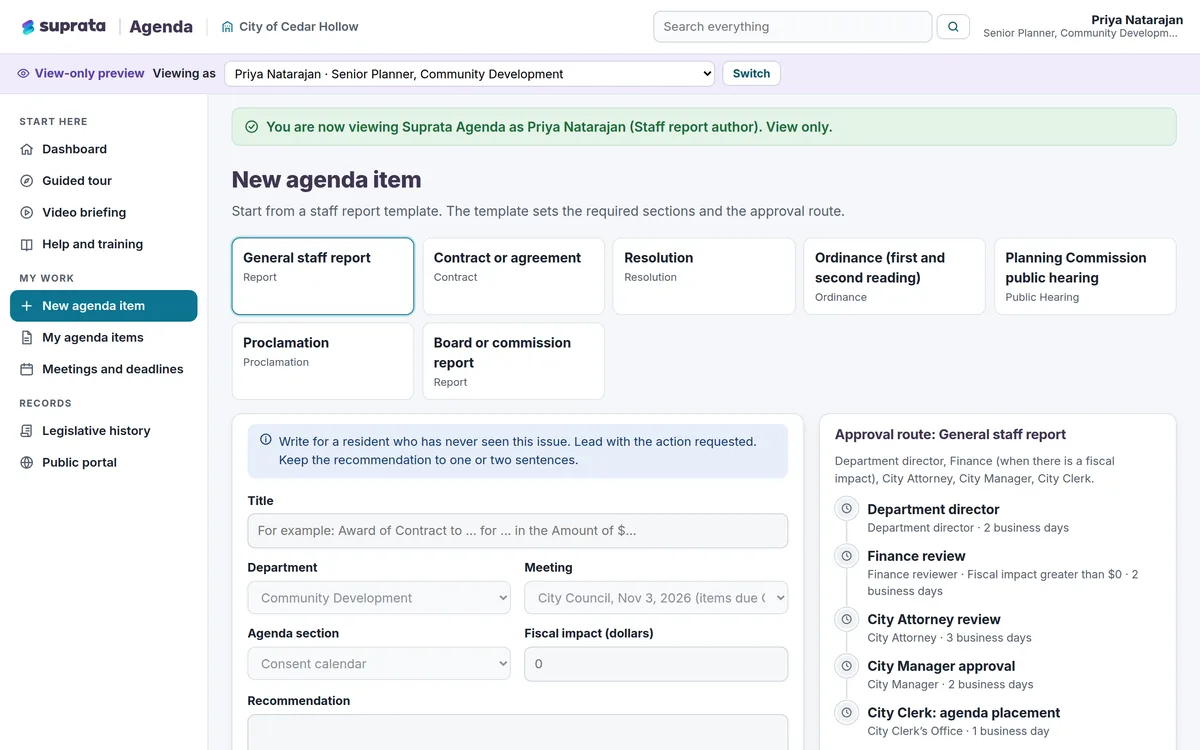
Task: Open the Viewing as user dropdown
Action: pyautogui.click(x=469, y=74)
